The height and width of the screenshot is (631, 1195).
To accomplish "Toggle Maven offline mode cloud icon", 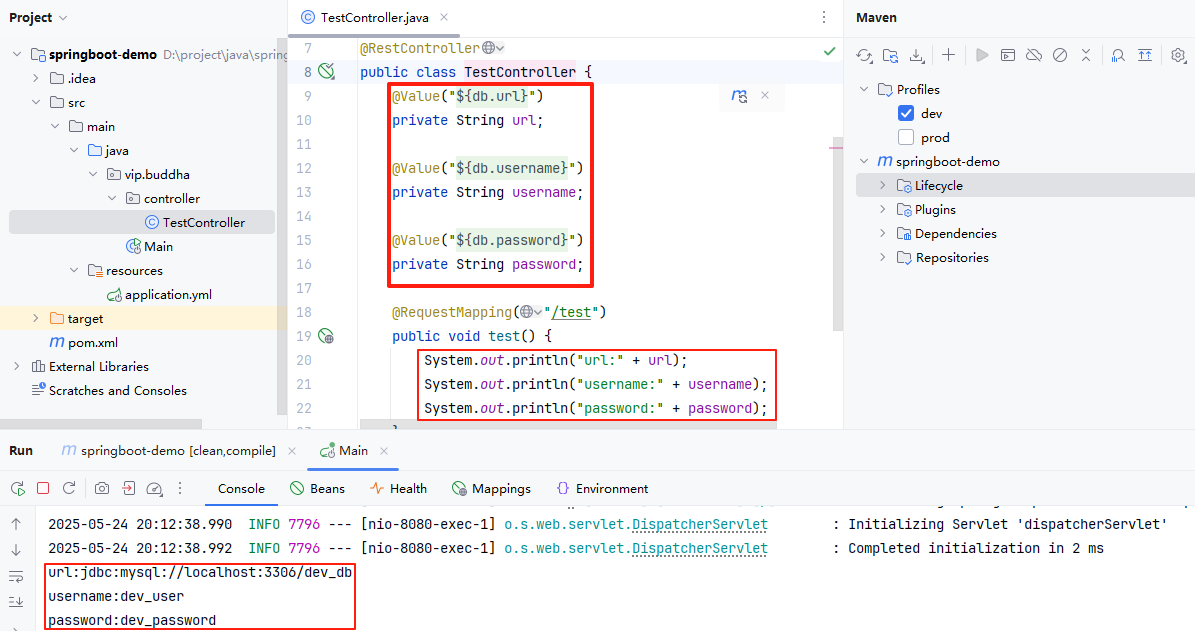I will tap(1033, 55).
